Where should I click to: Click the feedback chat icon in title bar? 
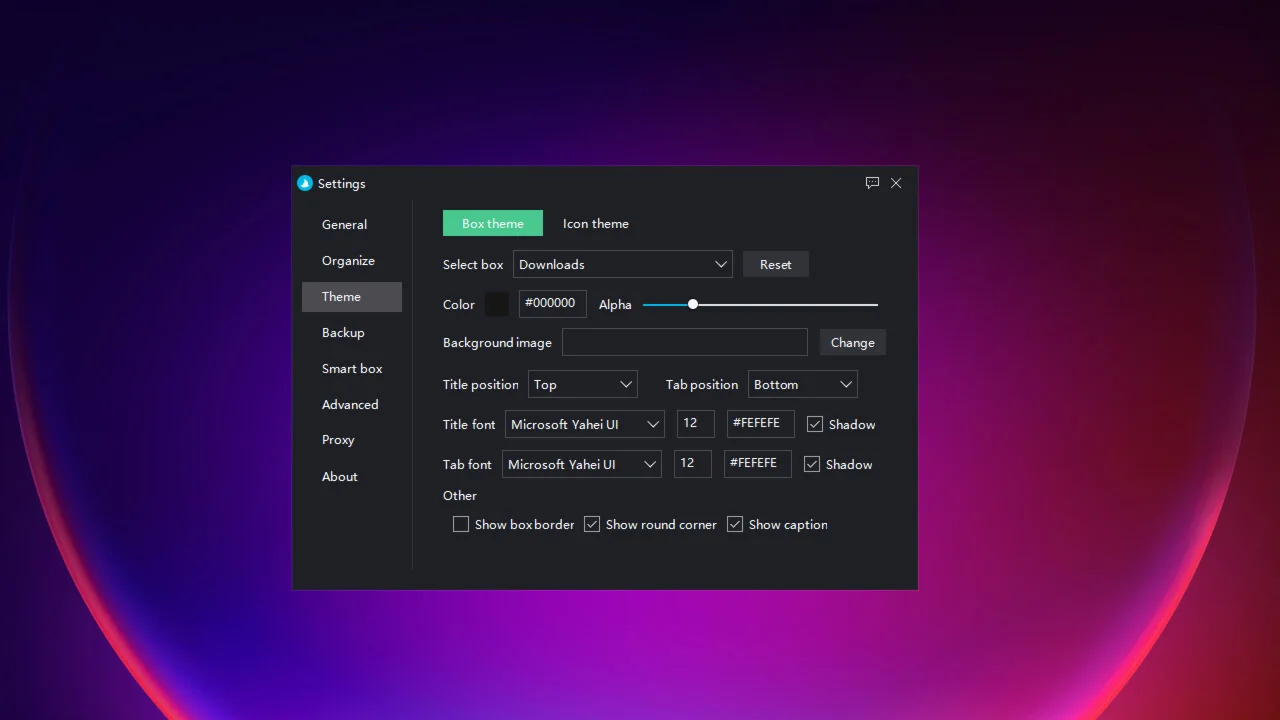[x=872, y=183]
